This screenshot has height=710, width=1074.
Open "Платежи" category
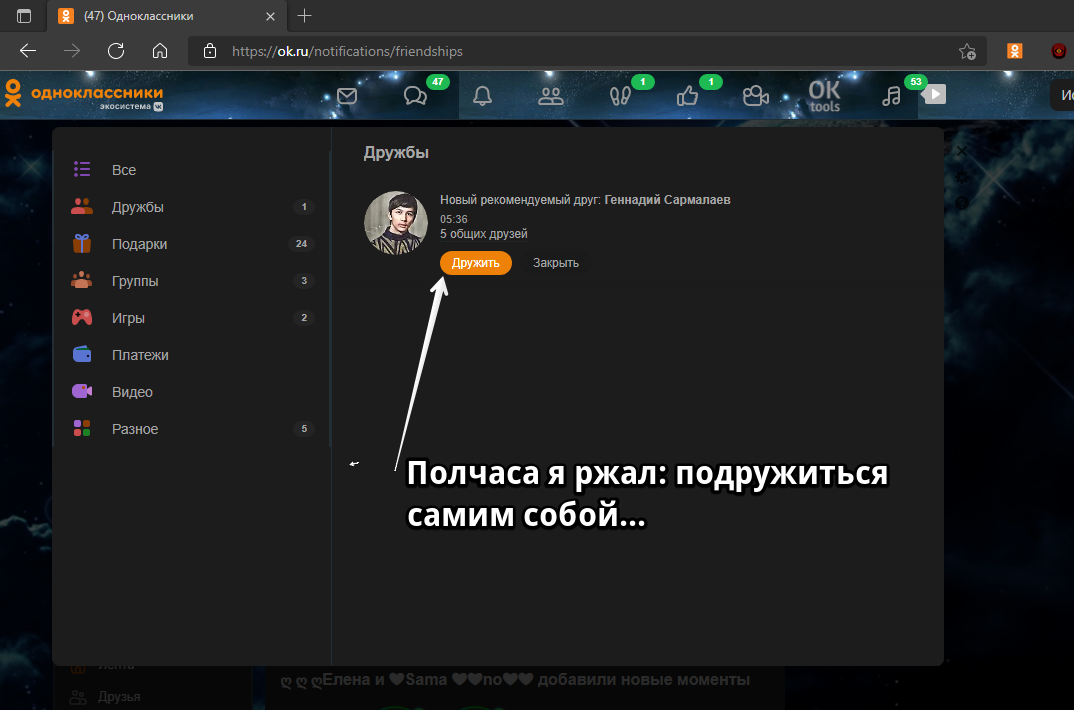point(140,355)
